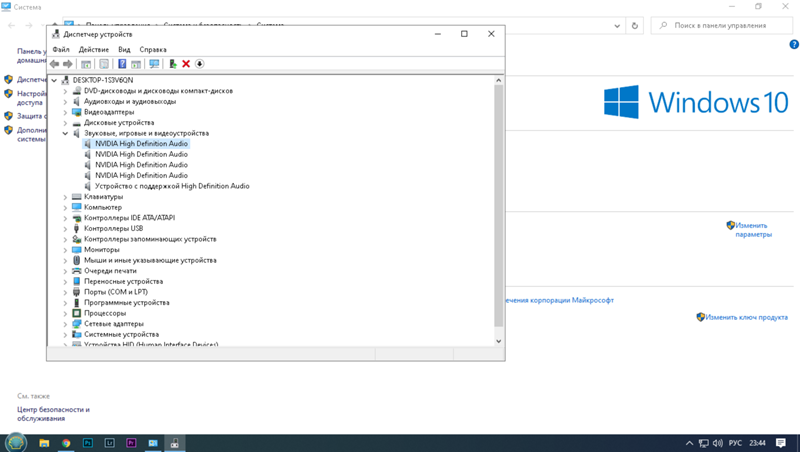Image resolution: width=800 pixels, height=452 pixels.
Task: Click the shell Start button on taskbar
Action: (15, 442)
